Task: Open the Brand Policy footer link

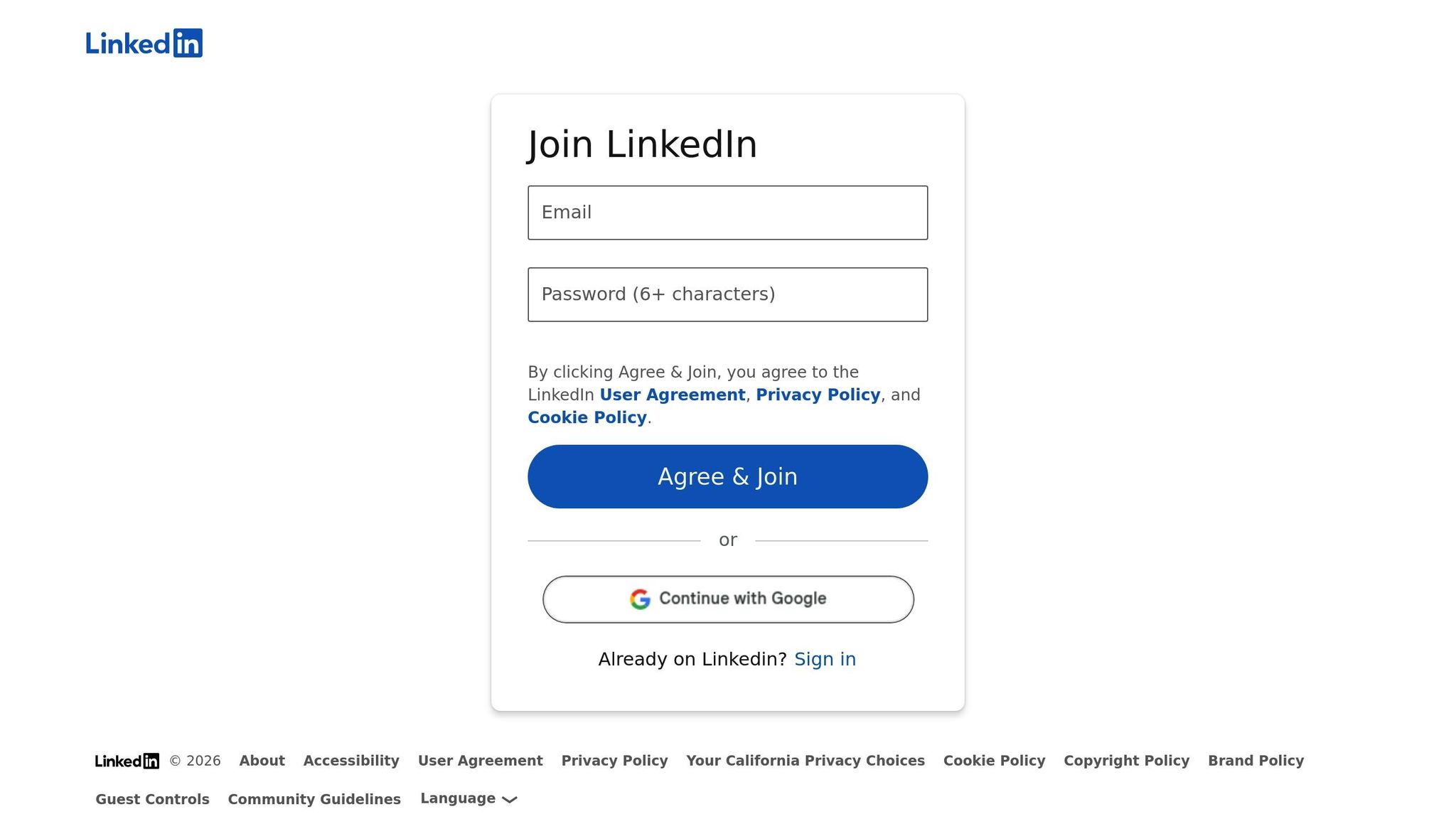Action: point(1256,761)
